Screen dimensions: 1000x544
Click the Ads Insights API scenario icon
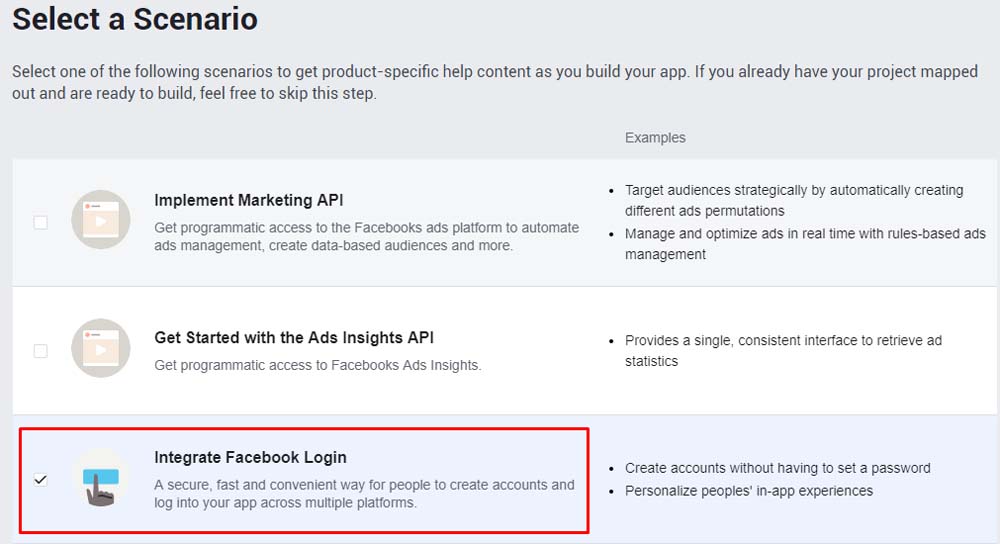click(x=101, y=348)
